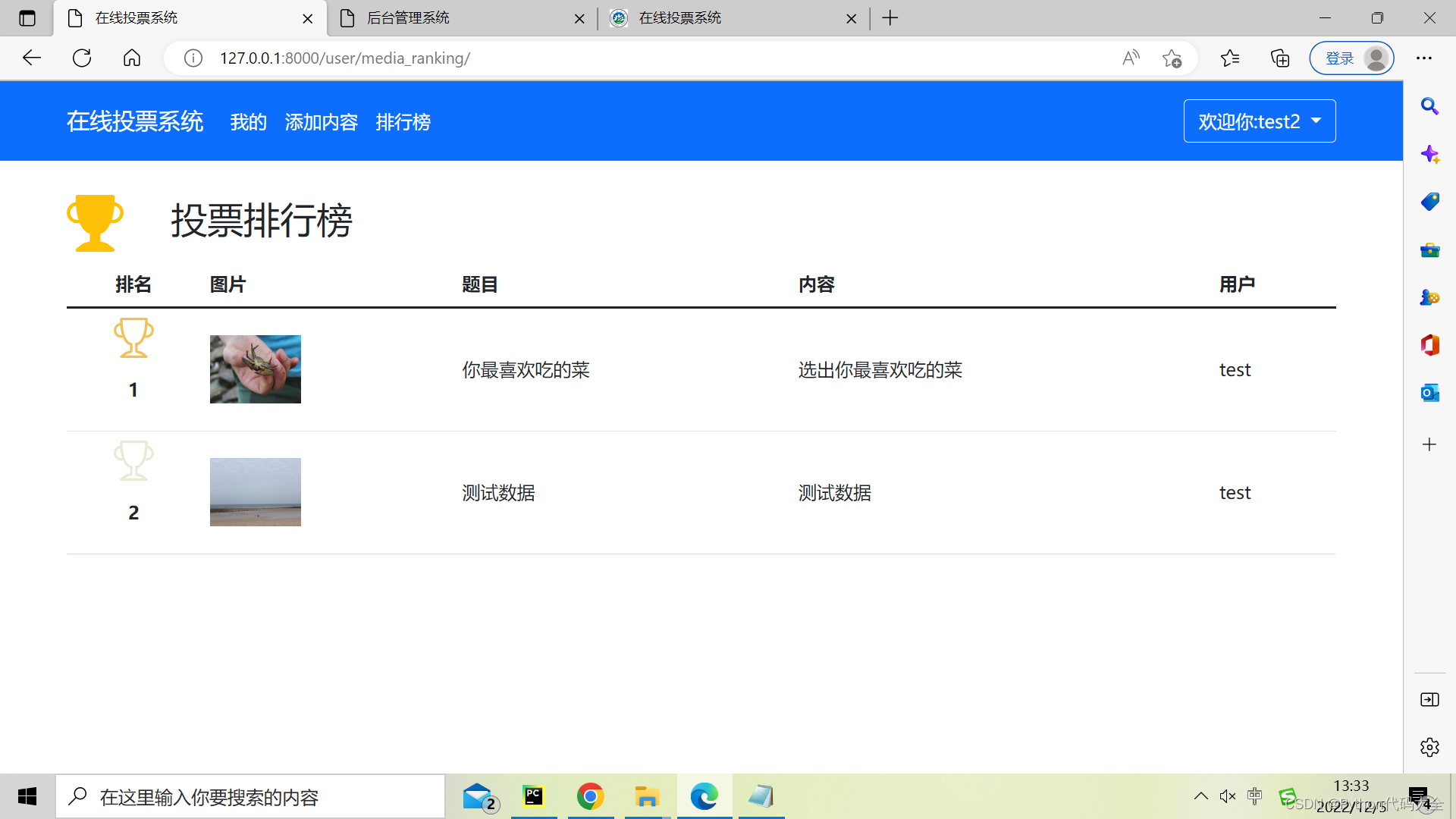The image size is (1456, 819).
Task: Switch to the 后台管理系统 tab
Action: pos(463,18)
